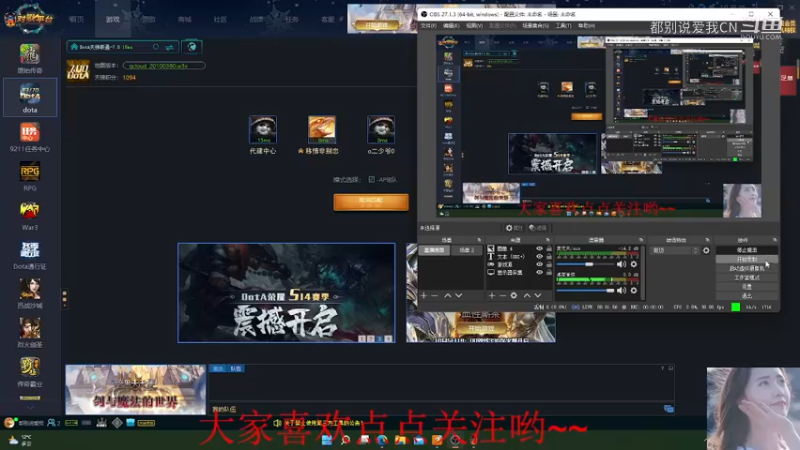The image size is (800, 450).
Task: Open taskbar search magnifier icon
Action: (345, 440)
